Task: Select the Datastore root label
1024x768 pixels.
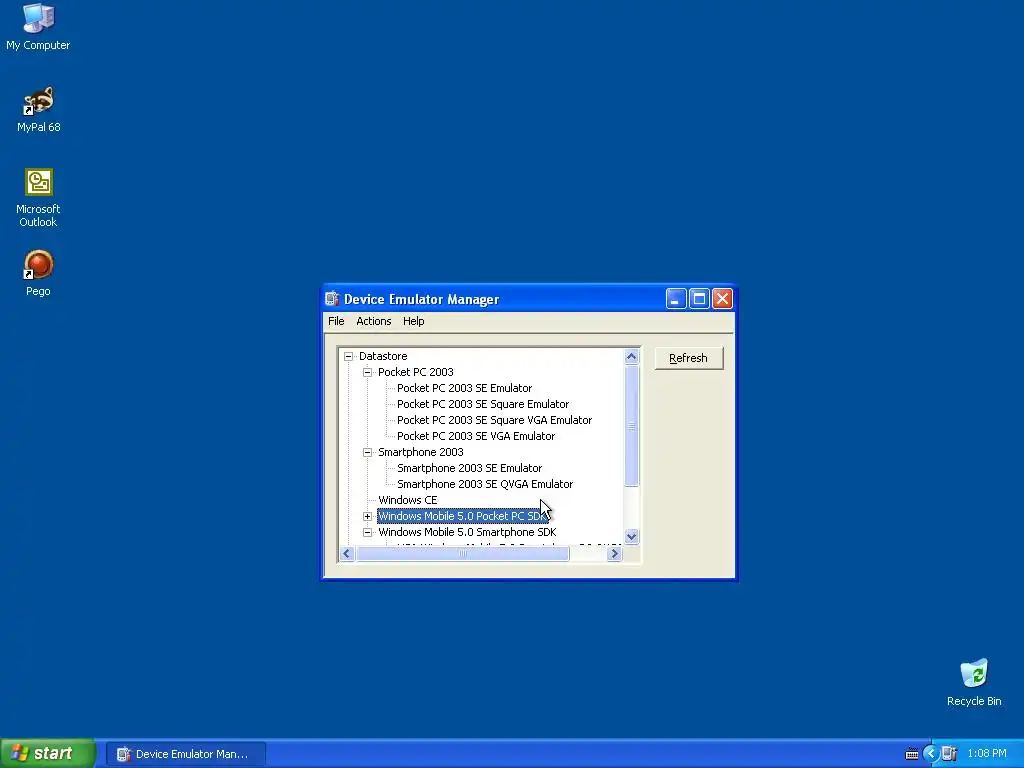Action: pyautogui.click(x=383, y=356)
